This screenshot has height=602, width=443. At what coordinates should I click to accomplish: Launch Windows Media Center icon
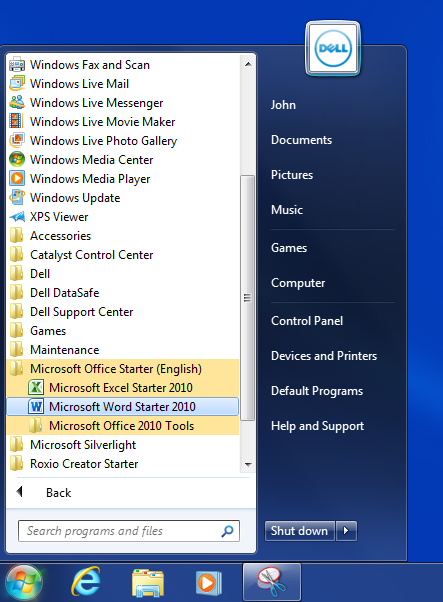click(x=17, y=160)
